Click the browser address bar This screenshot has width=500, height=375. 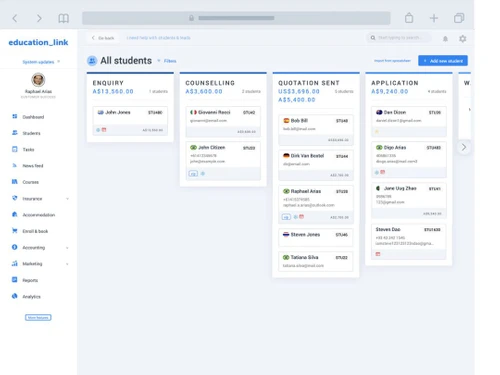[x=236, y=18]
